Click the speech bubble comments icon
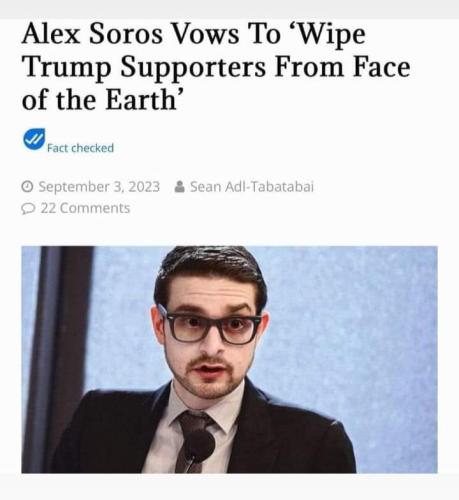The height and width of the screenshot is (500, 459). click(28, 209)
